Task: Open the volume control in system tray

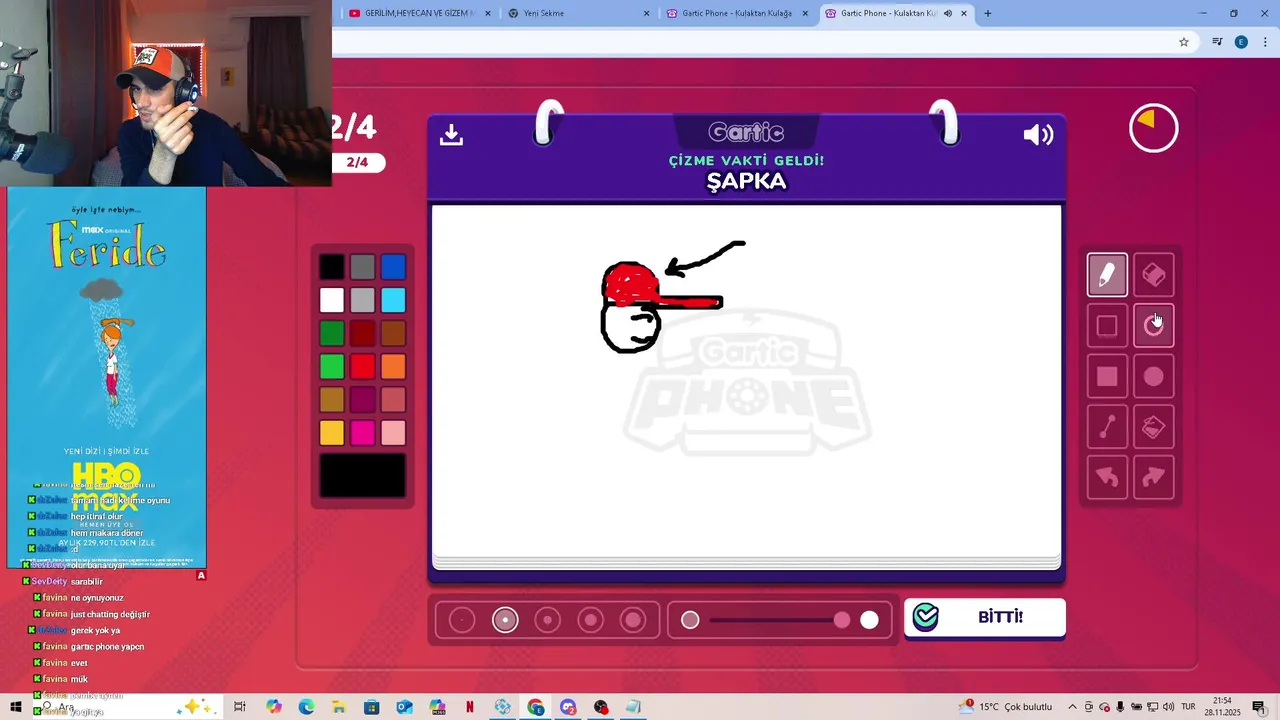Action: [1168, 707]
